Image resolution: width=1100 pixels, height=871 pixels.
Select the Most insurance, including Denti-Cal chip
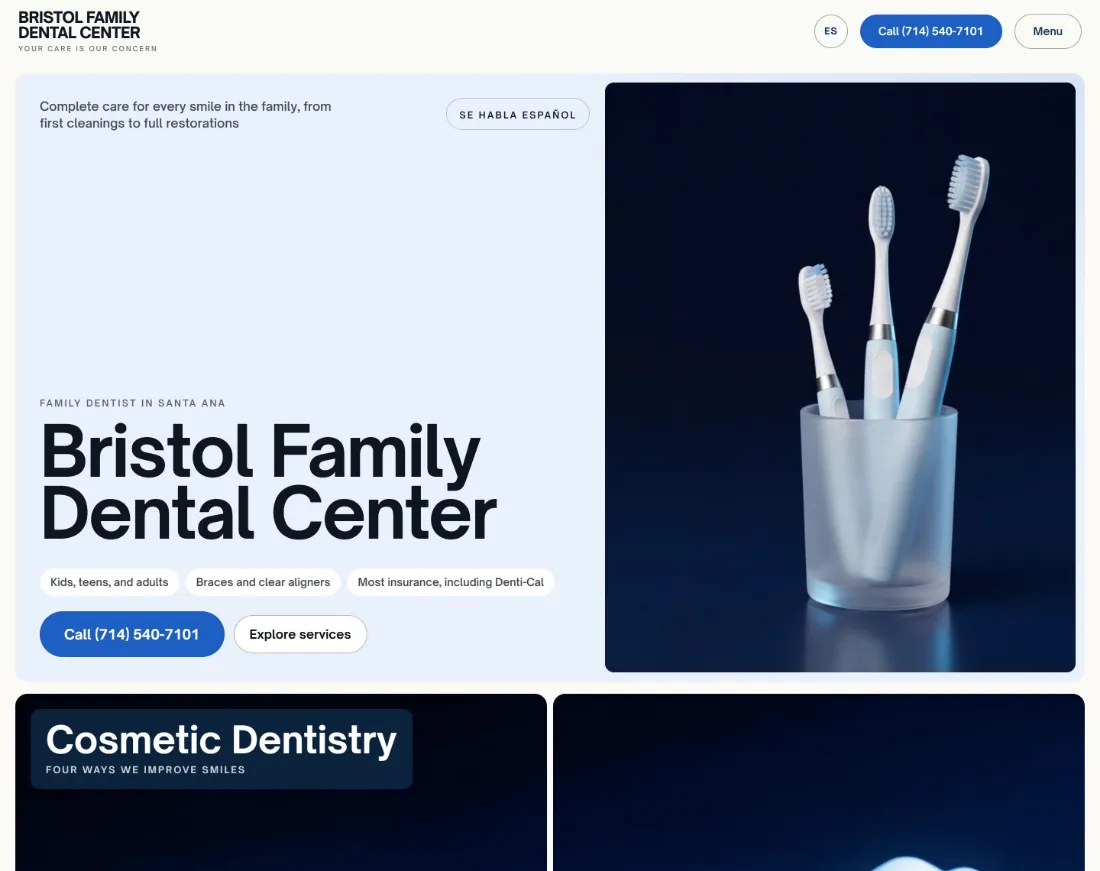click(450, 582)
